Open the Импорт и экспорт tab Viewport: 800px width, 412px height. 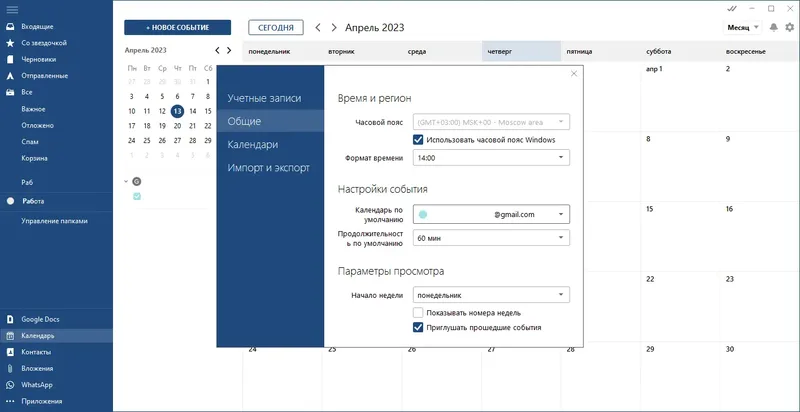(270, 168)
